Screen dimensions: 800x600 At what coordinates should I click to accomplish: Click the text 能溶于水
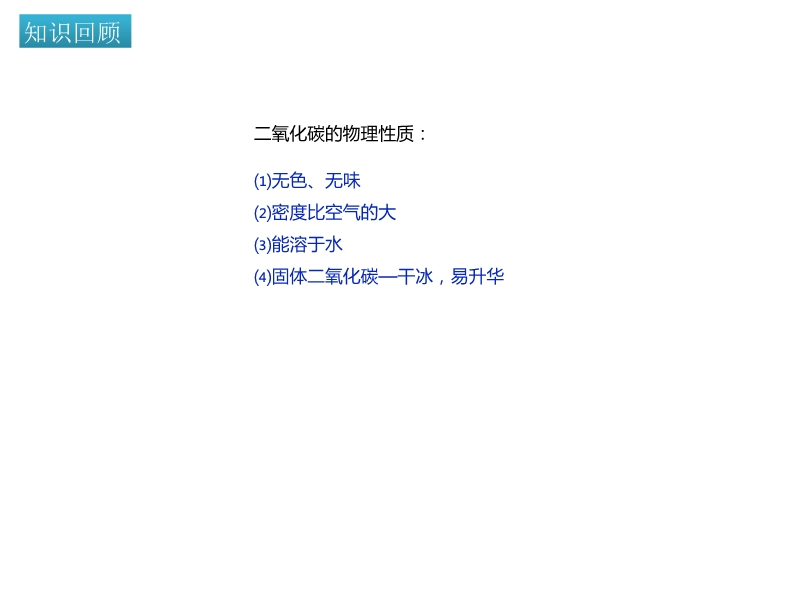[x=307, y=245]
